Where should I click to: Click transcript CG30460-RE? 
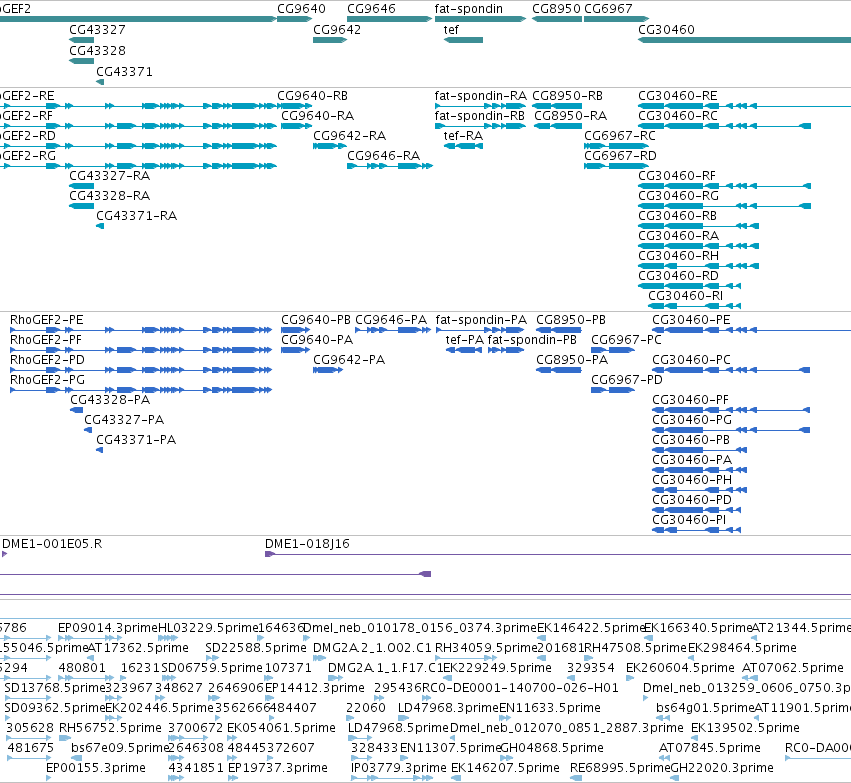[x=678, y=96]
